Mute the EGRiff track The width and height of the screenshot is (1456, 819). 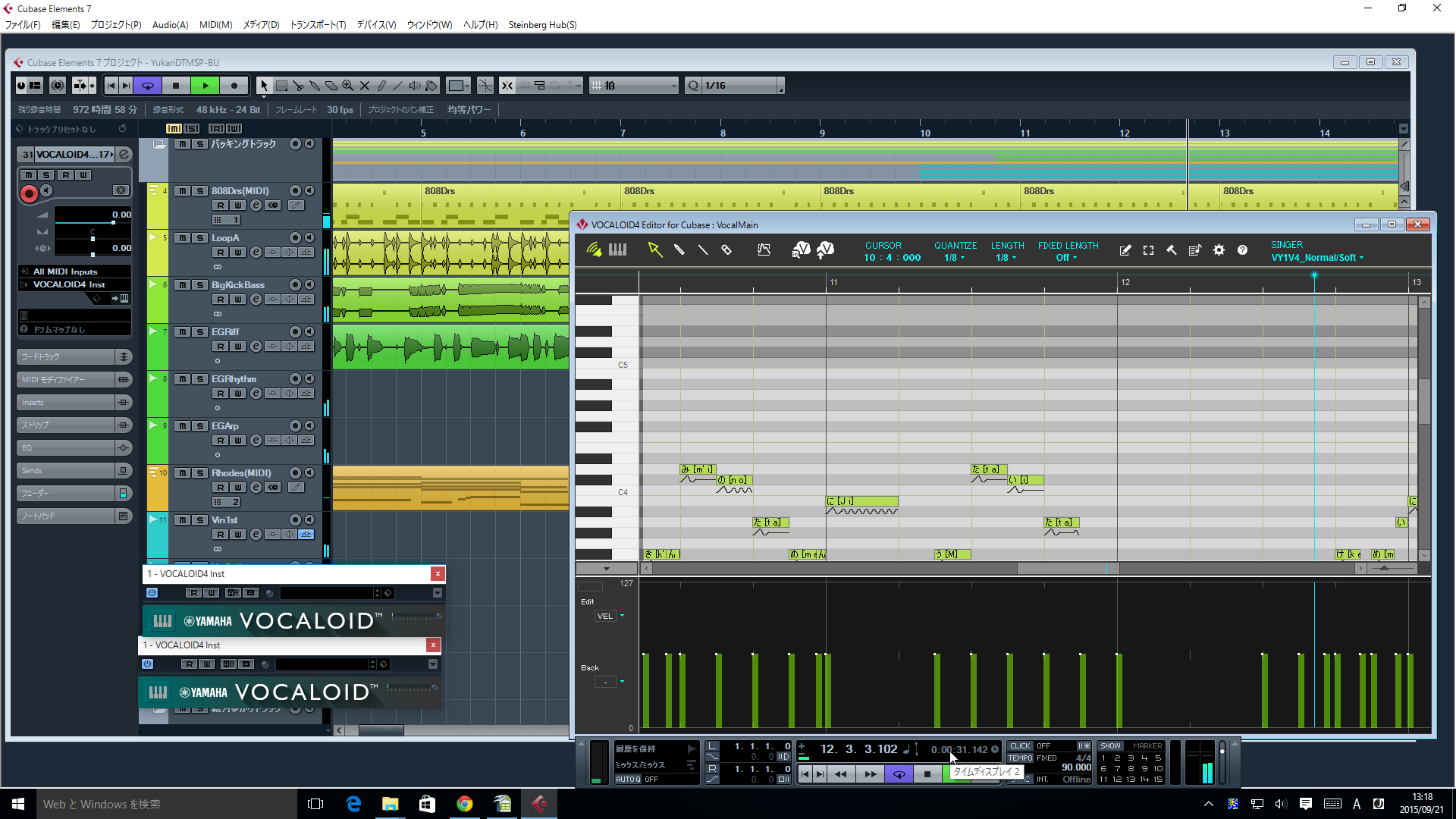[183, 332]
